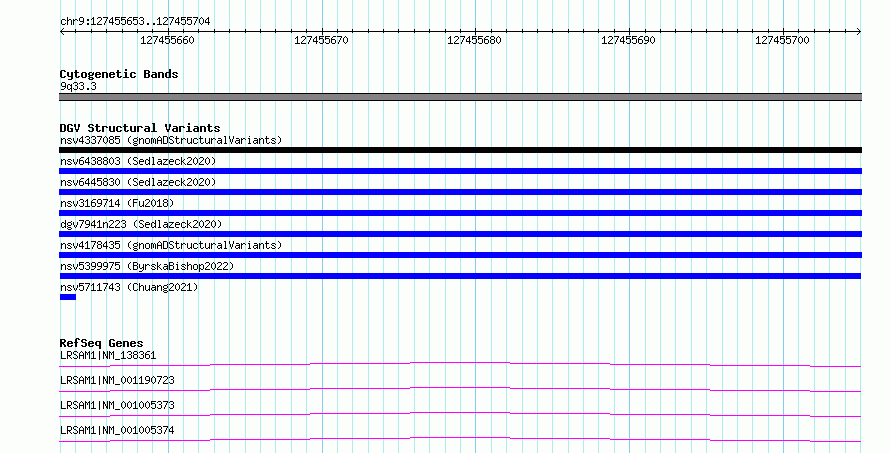Click the black nsv4337085 variant bar
The height and width of the screenshot is (453, 890).
pyautogui.click(x=460, y=150)
